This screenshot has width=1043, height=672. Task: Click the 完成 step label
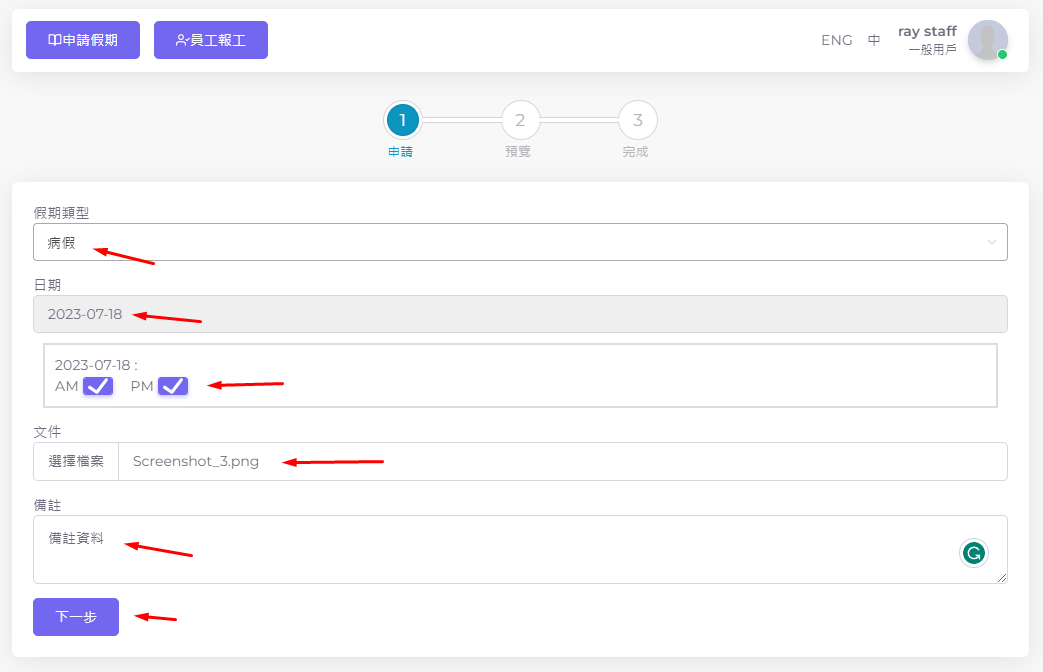click(x=635, y=152)
